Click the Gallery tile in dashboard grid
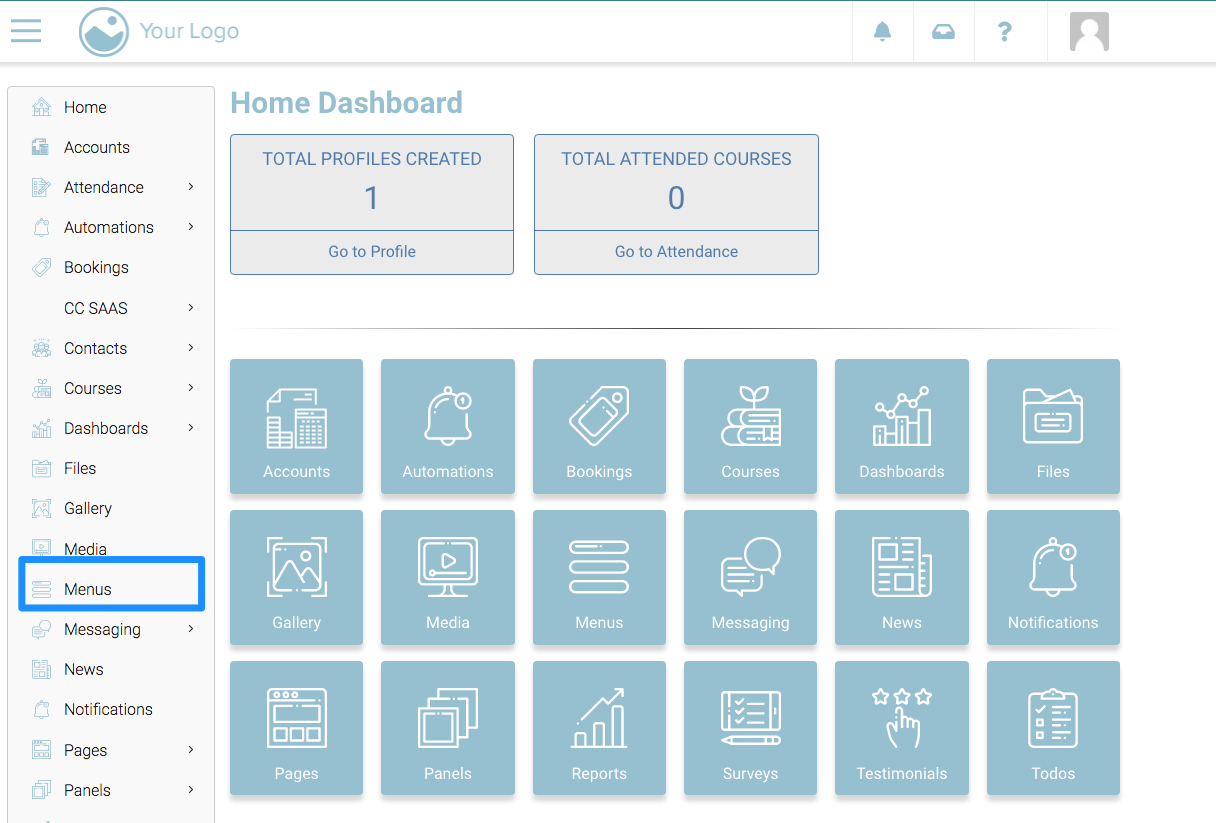Viewport: 1216px width, 823px height. pyautogui.click(x=296, y=577)
